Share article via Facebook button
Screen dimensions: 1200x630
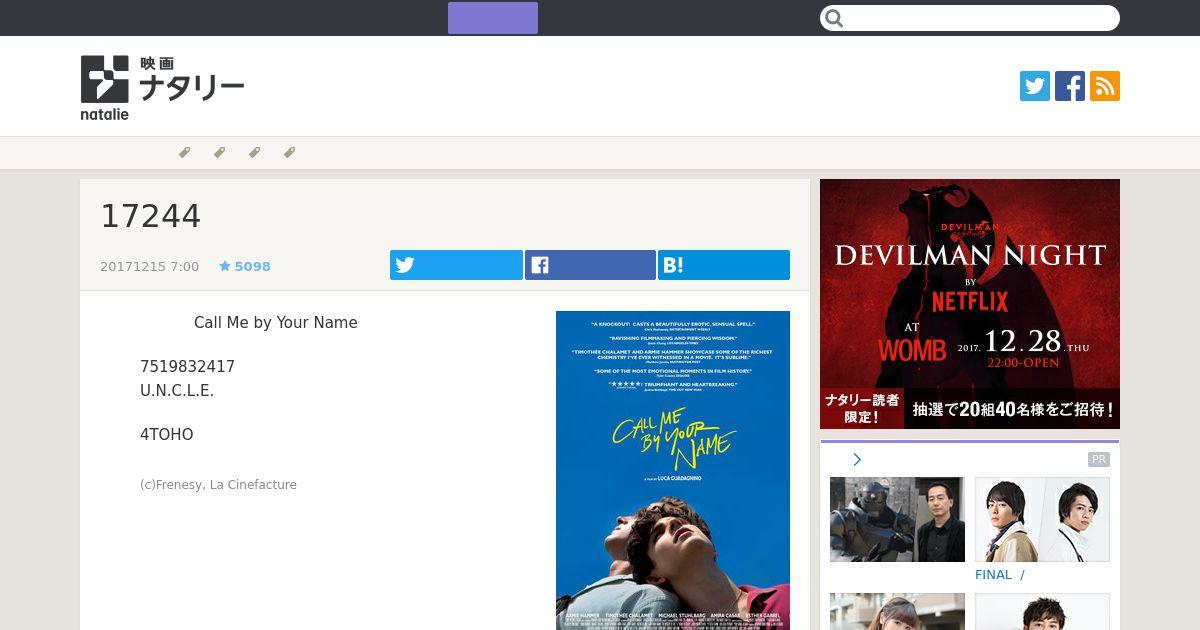[590, 265]
